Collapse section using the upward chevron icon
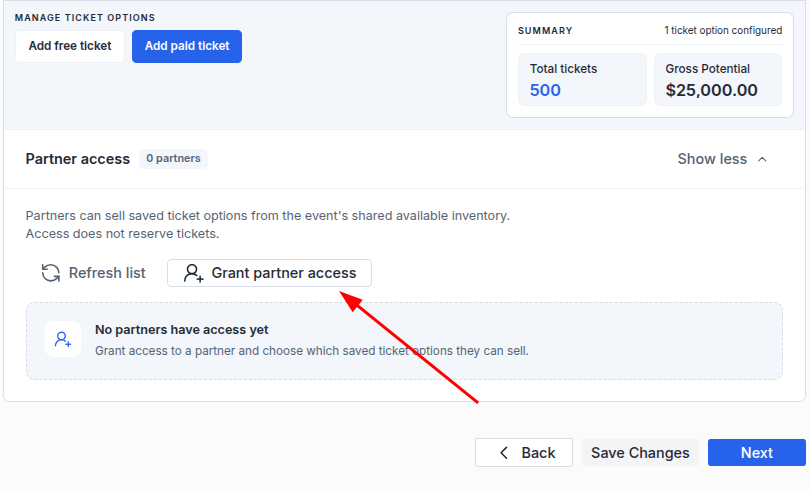810x492 pixels. pos(762,159)
